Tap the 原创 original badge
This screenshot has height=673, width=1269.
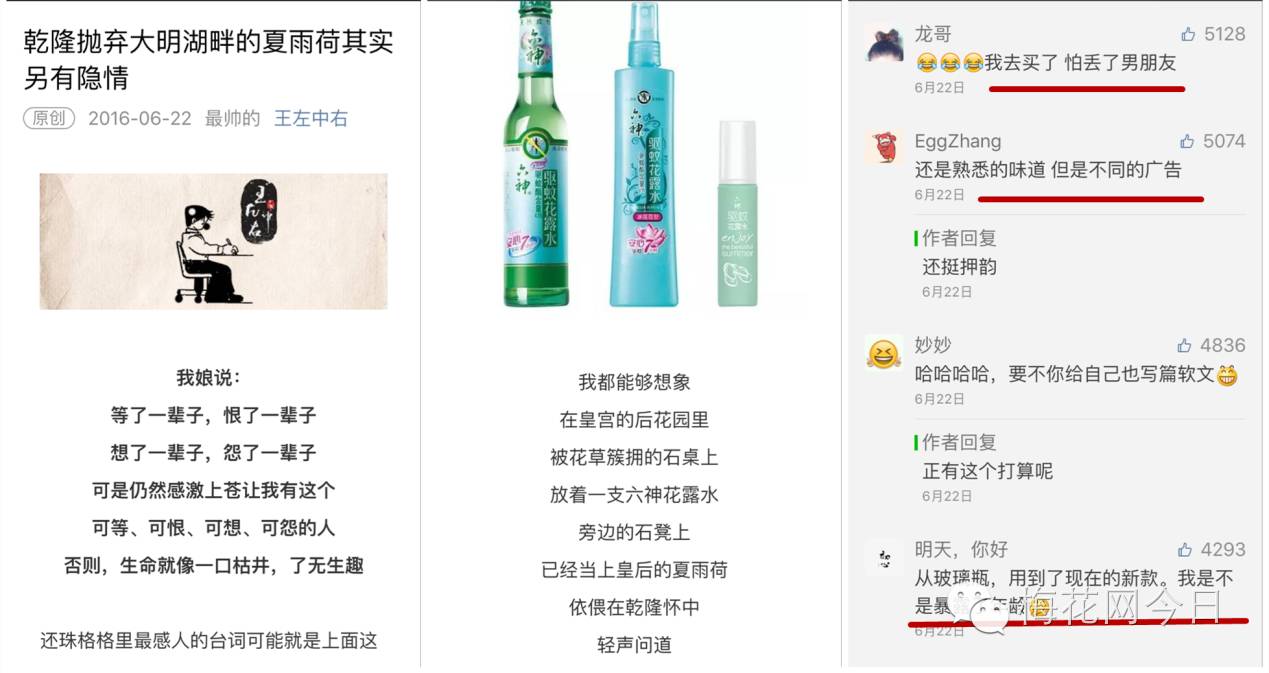point(49,118)
